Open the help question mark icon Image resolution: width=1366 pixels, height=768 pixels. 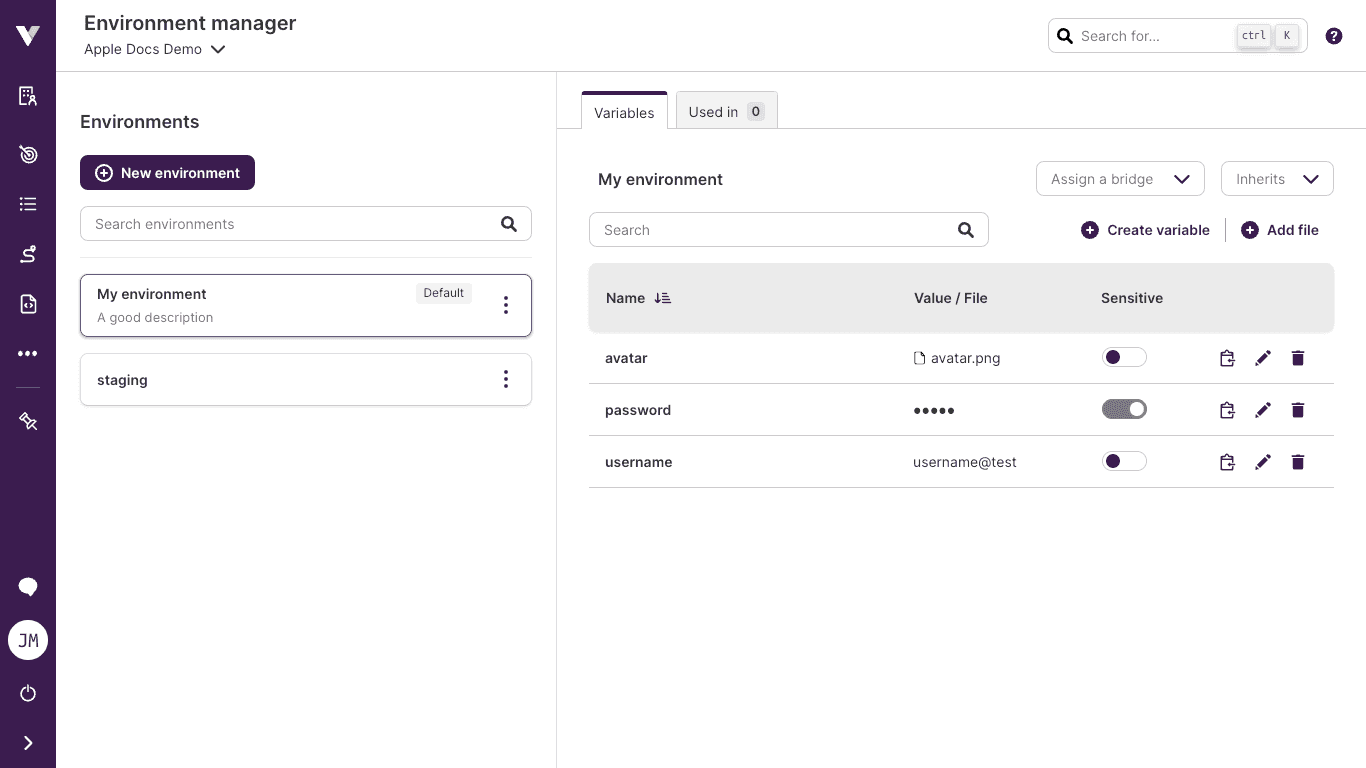point(1334,36)
